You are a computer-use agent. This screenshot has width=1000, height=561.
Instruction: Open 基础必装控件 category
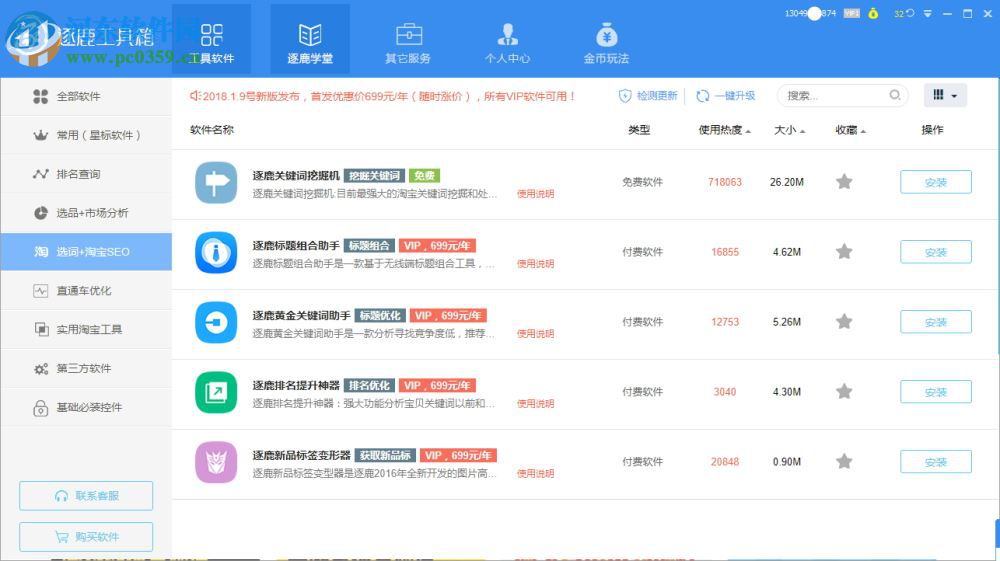86,407
